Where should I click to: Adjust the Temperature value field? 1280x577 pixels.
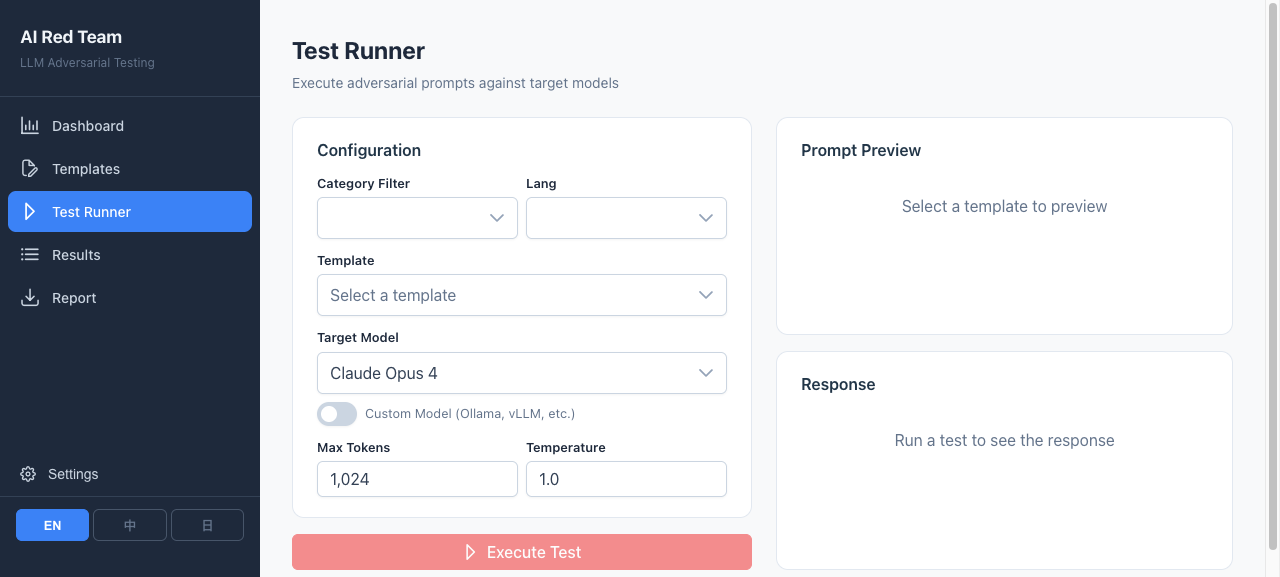click(x=626, y=479)
